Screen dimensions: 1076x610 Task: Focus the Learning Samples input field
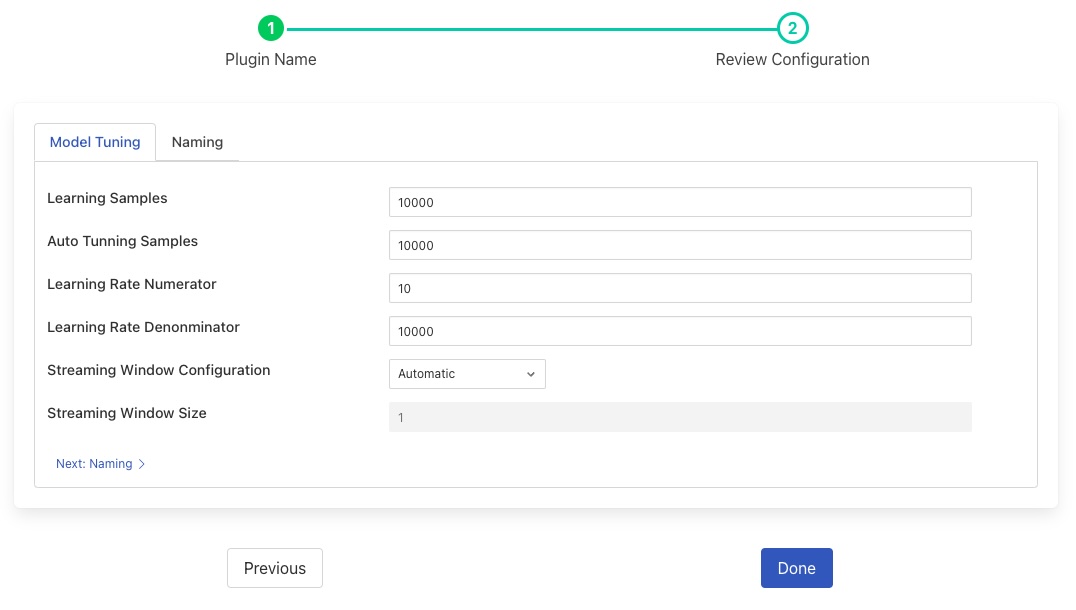(680, 202)
